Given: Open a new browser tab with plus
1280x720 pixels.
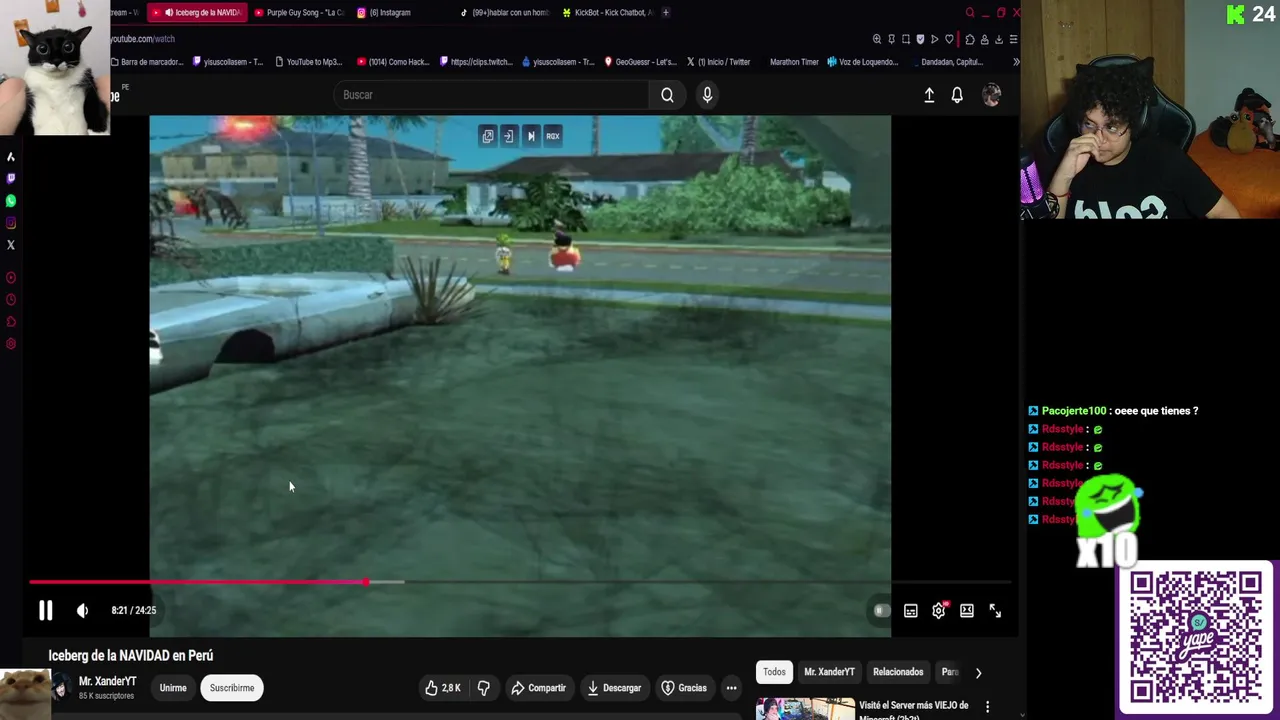Looking at the screenshot, I should tap(666, 12).
